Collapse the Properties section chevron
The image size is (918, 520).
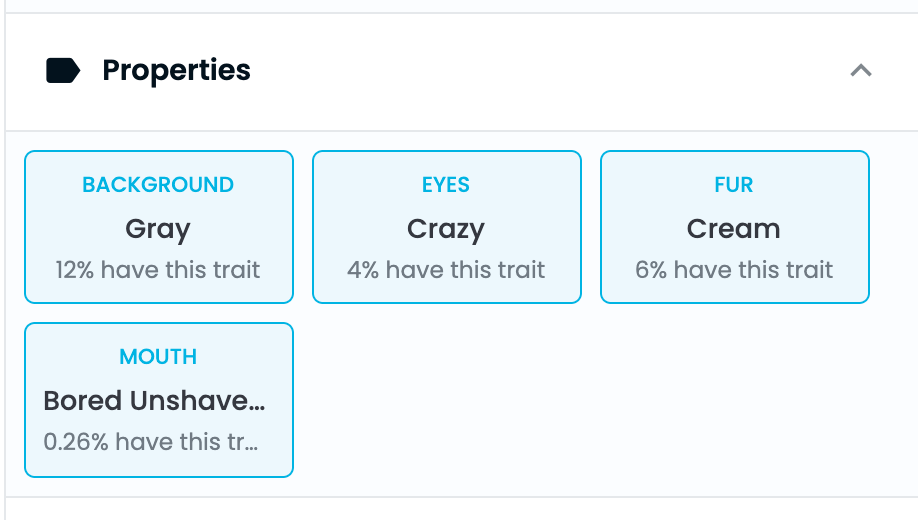(861, 71)
